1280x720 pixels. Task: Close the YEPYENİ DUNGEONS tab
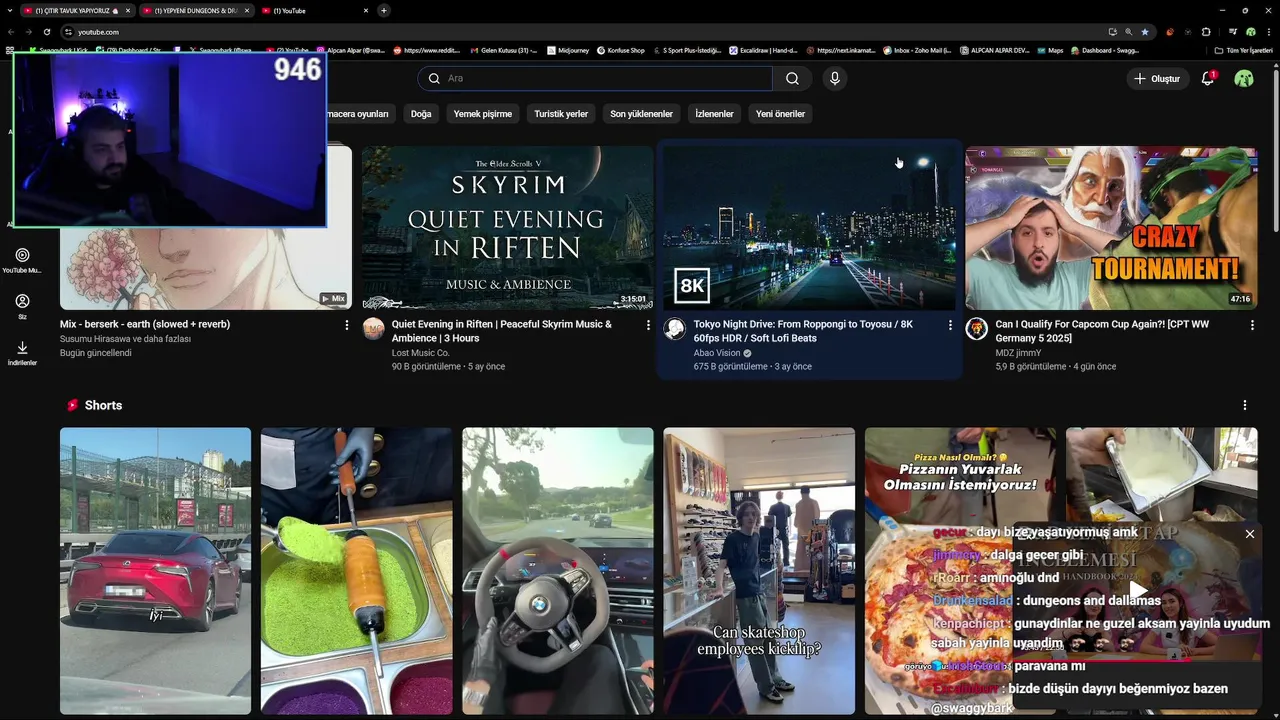[246, 10]
